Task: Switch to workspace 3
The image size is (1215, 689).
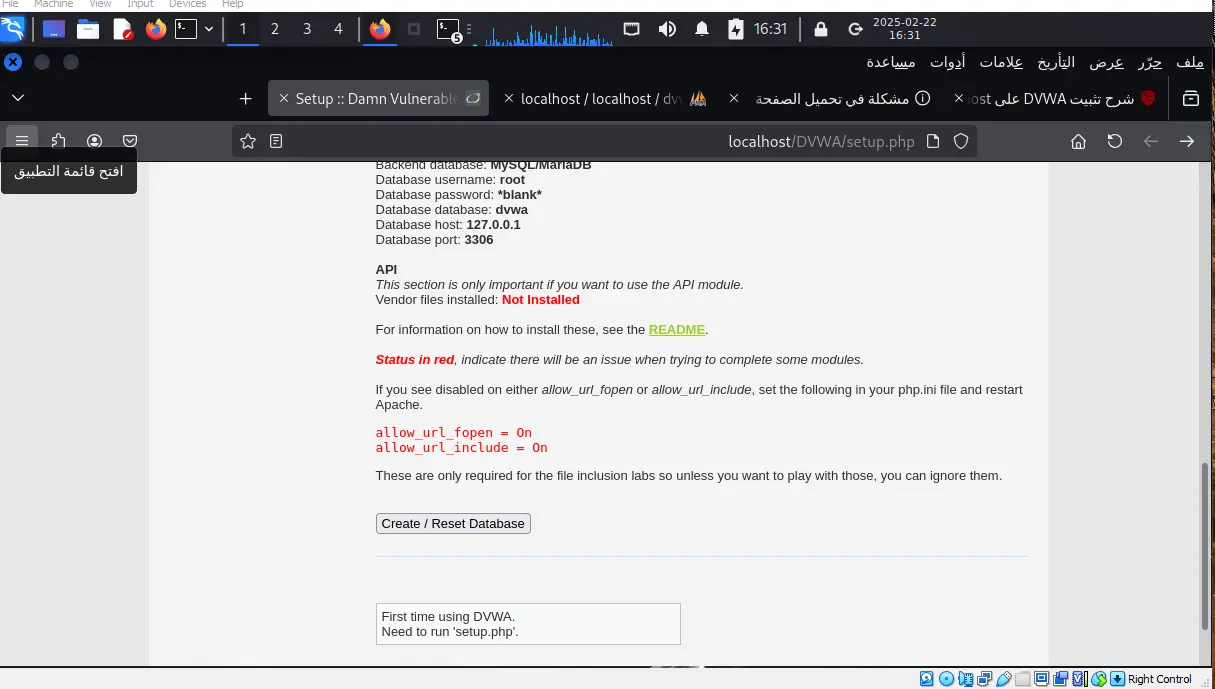Action: tap(307, 29)
